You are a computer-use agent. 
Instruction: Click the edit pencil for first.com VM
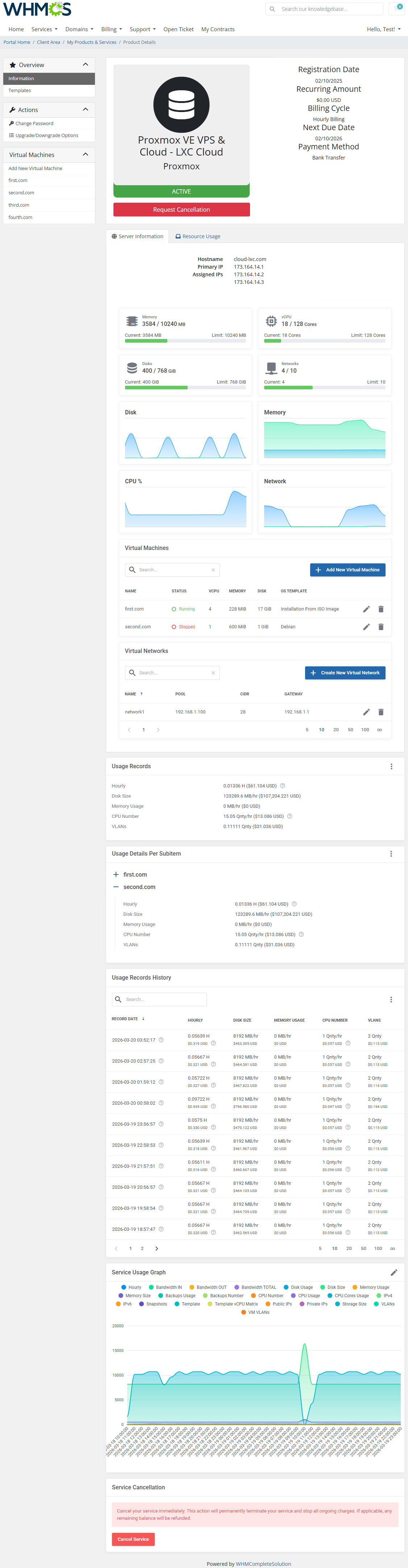tap(366, 609)
